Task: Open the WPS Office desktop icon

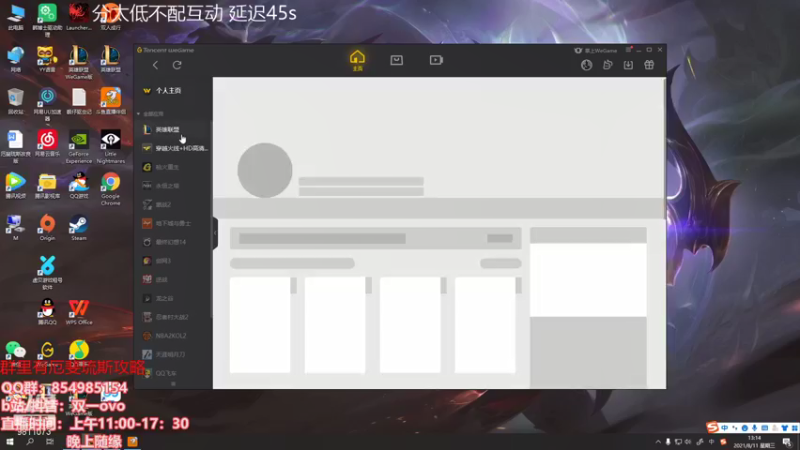Action: 79,312
